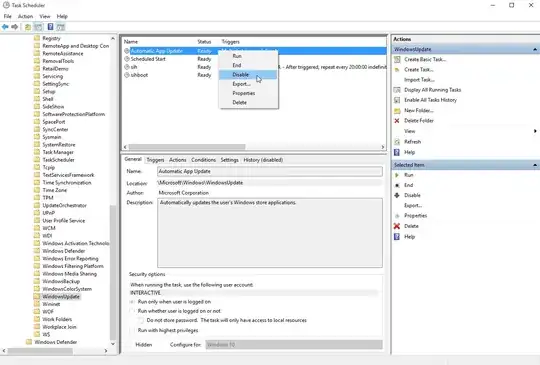Collapse the Selected Item section

[x=535, y=165]
